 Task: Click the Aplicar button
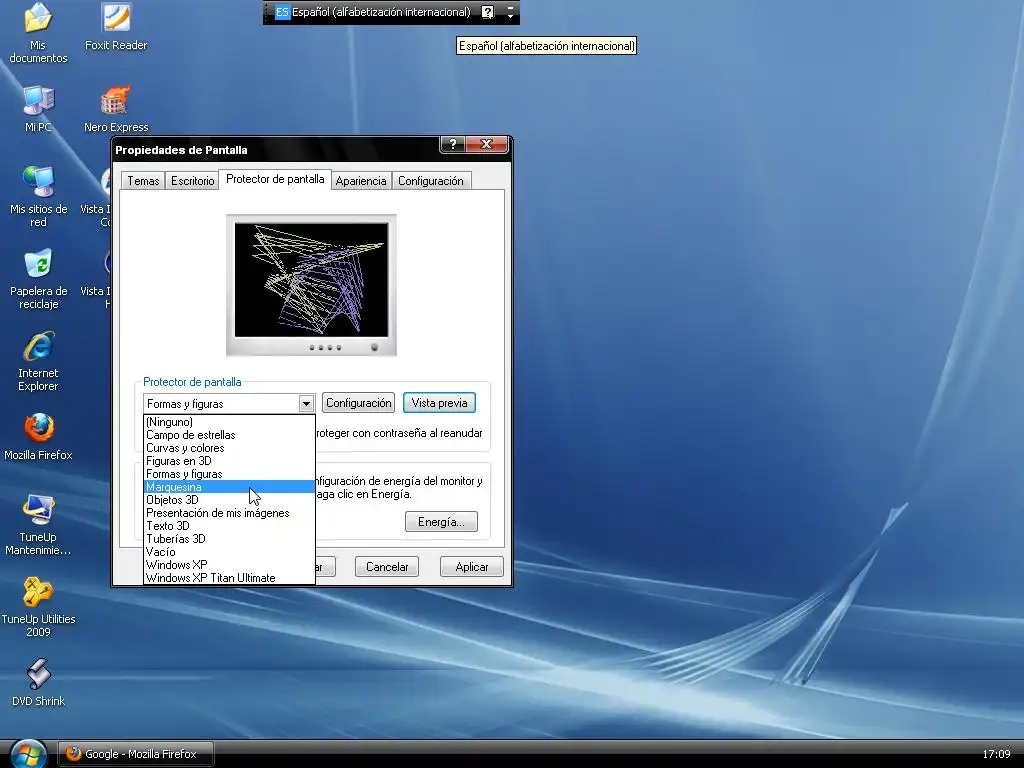tap(472, 567)
